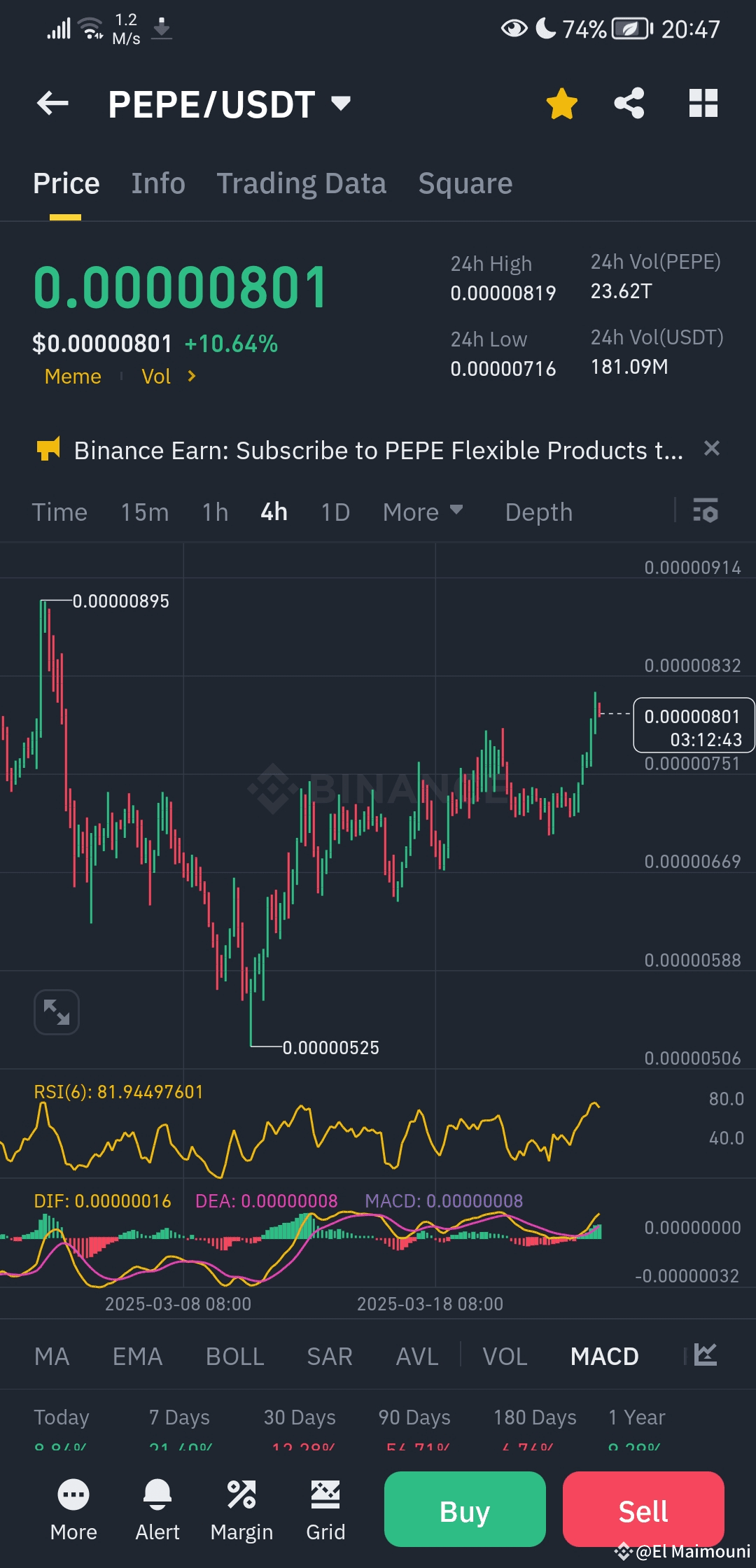Viewport: 756px width, 1568px height.
Task: Select the 1D chart interval
Action: tap(335, 512)
